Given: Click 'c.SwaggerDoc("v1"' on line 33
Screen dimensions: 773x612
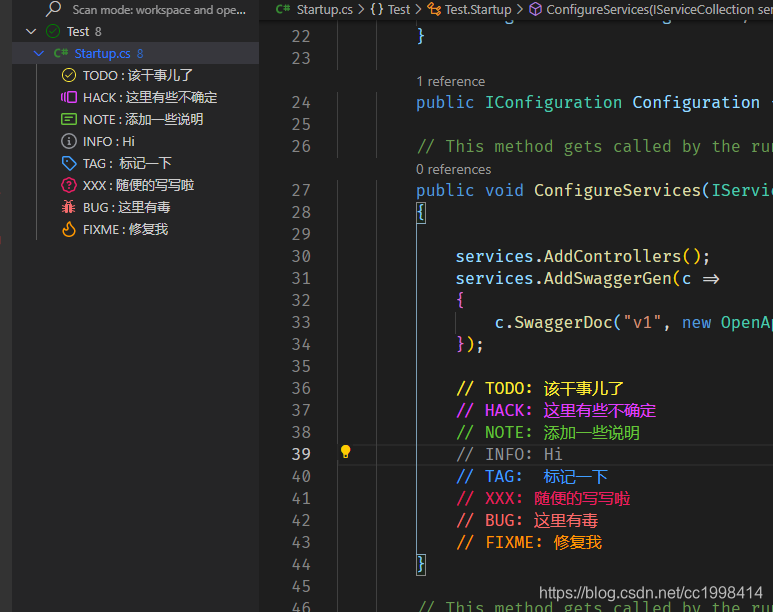Looking at the screenshot, I should pos(577,323).
